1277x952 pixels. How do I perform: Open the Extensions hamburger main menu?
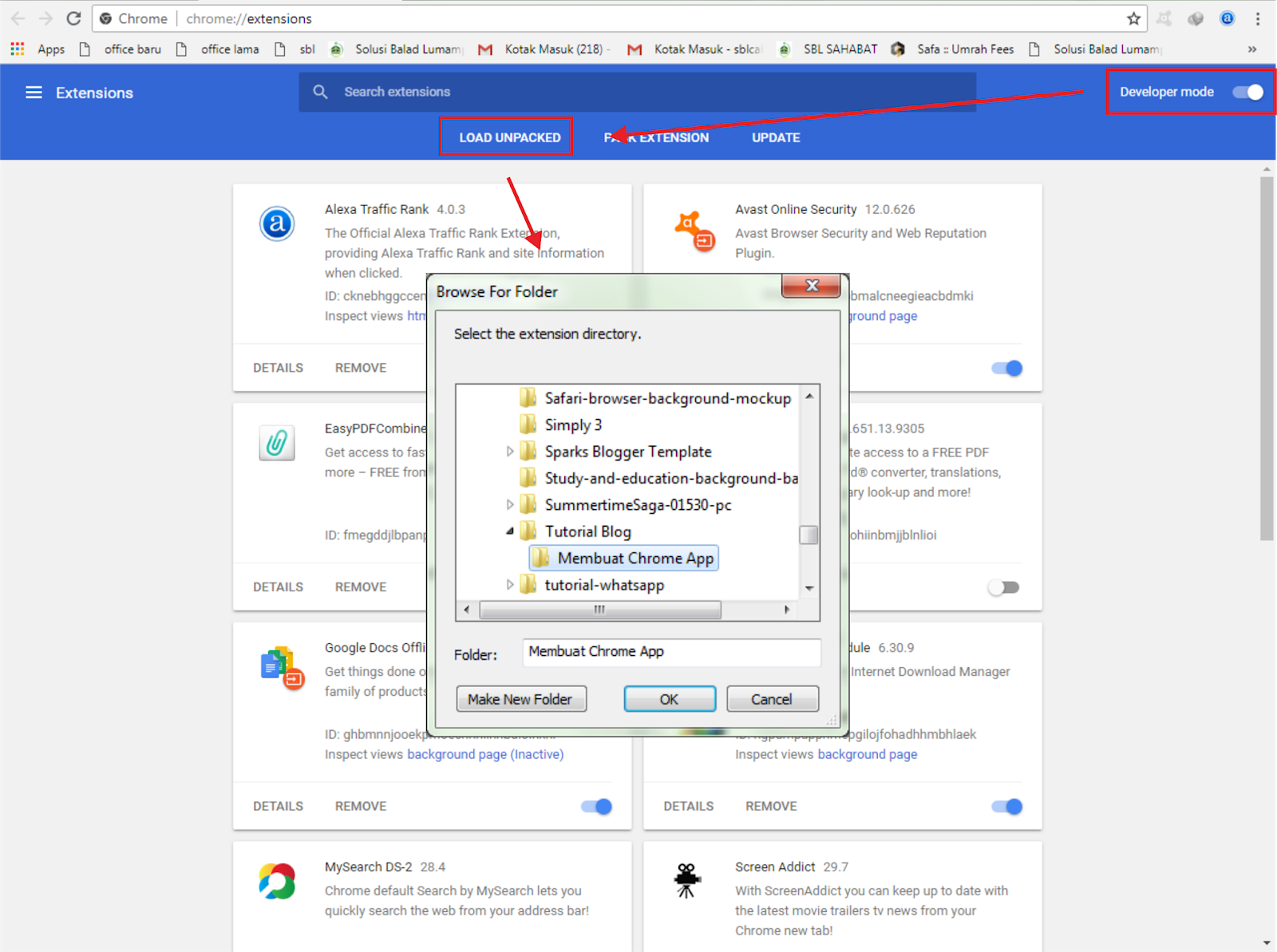click(x=34, y=93)
